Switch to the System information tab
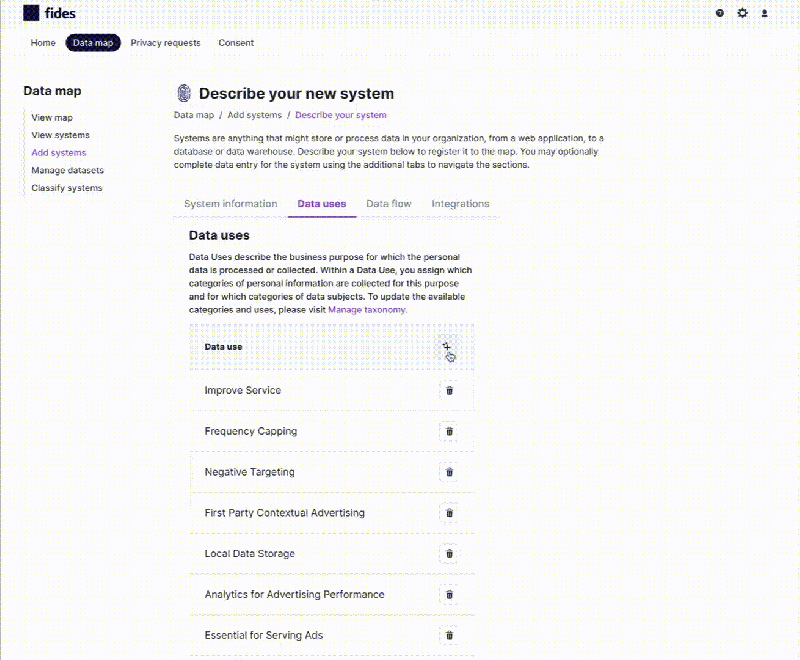 pyautogui.click(x=229, y=203)
